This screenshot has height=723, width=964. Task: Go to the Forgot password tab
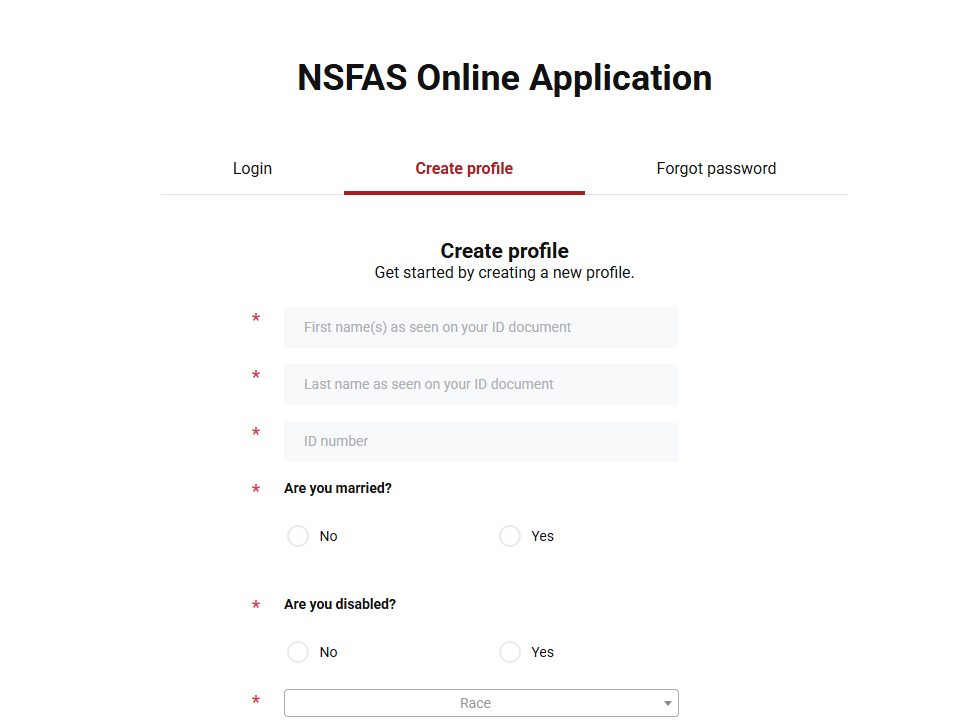716,168
